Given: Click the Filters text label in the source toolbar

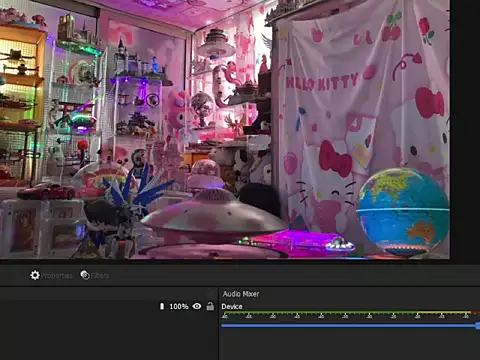Looking at the screenshot, I should (x=100, y=276).
